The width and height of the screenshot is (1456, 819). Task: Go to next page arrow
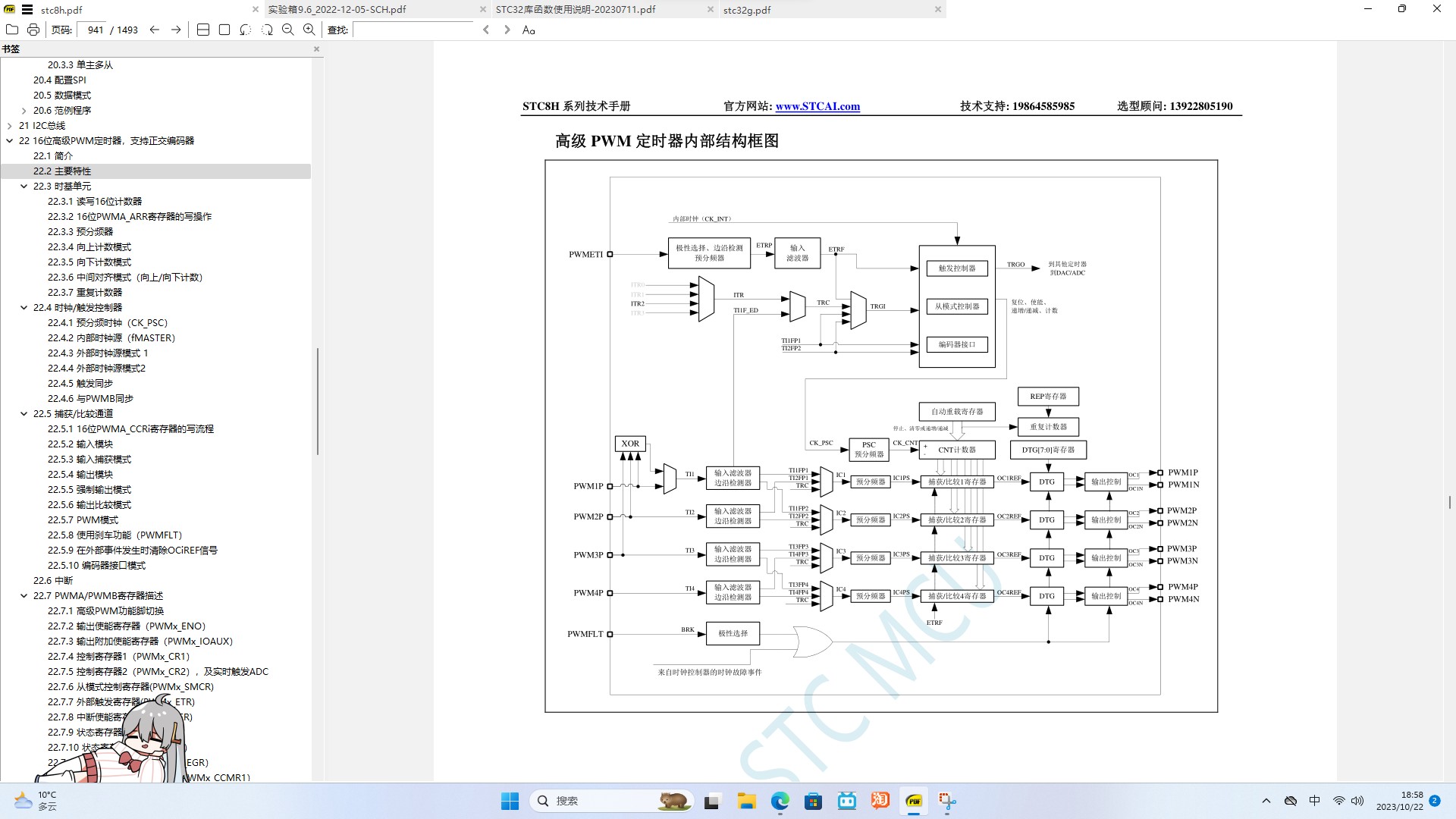pyautogui.click(x=176, y=30)
